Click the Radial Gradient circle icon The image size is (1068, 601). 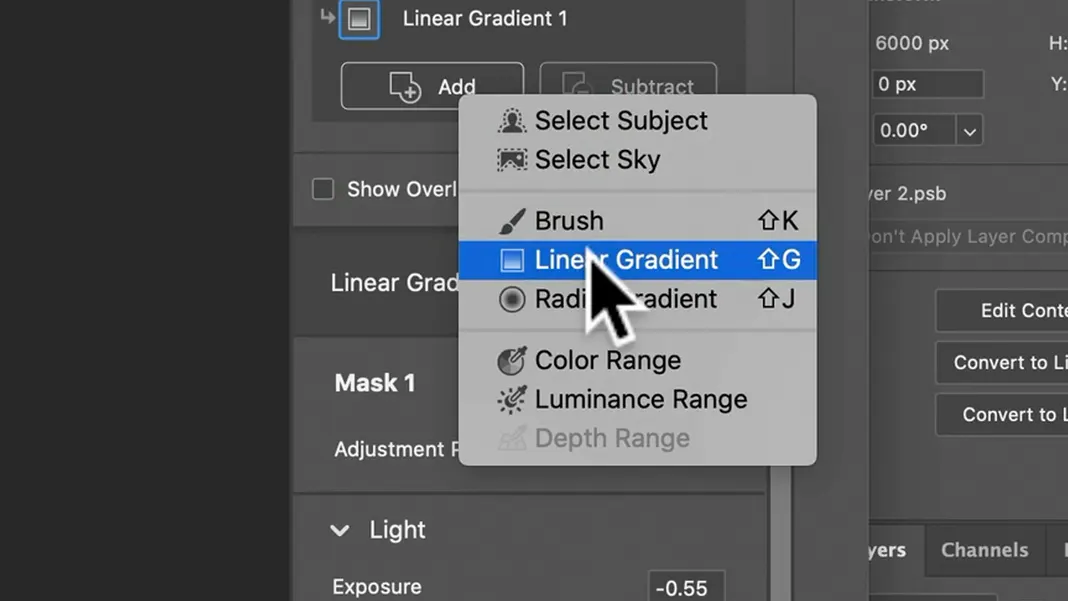point(512,299)
